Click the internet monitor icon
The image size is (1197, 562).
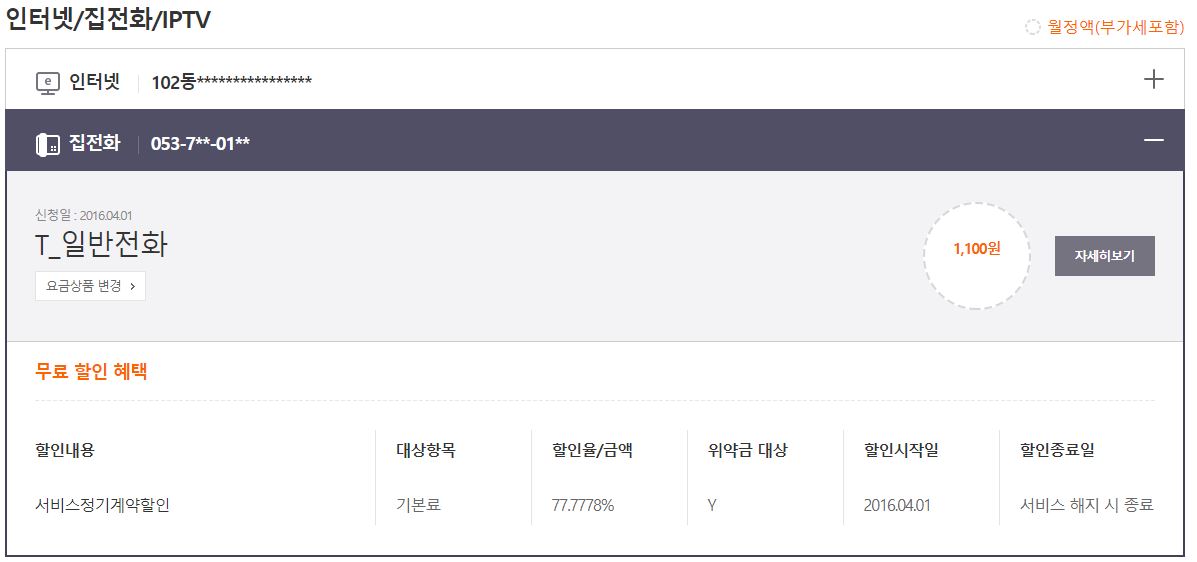pyautogui.click(x=48, y=82)
